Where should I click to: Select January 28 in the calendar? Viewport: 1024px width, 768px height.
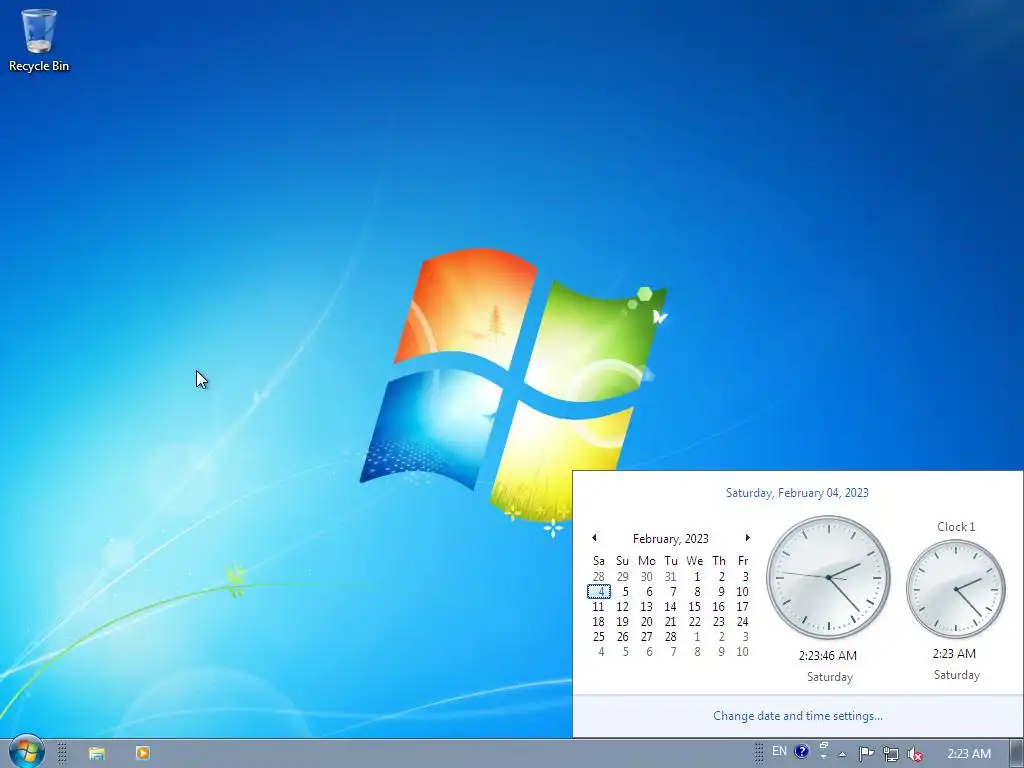(x=598, y=577)
